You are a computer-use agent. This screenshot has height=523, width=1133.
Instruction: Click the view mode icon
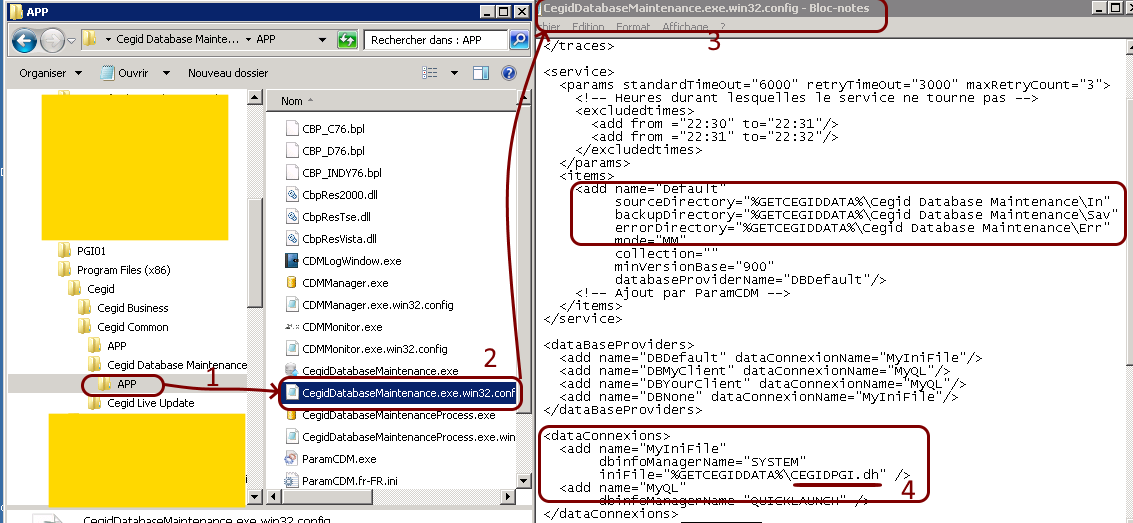tap(431, 73)
